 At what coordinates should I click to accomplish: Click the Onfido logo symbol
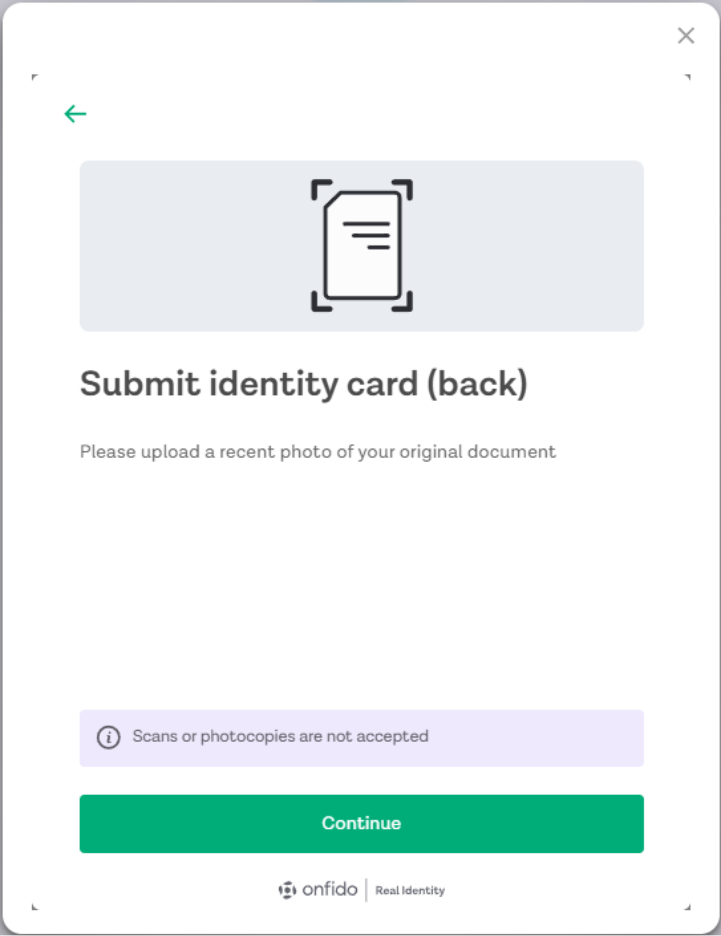[288, 890]
